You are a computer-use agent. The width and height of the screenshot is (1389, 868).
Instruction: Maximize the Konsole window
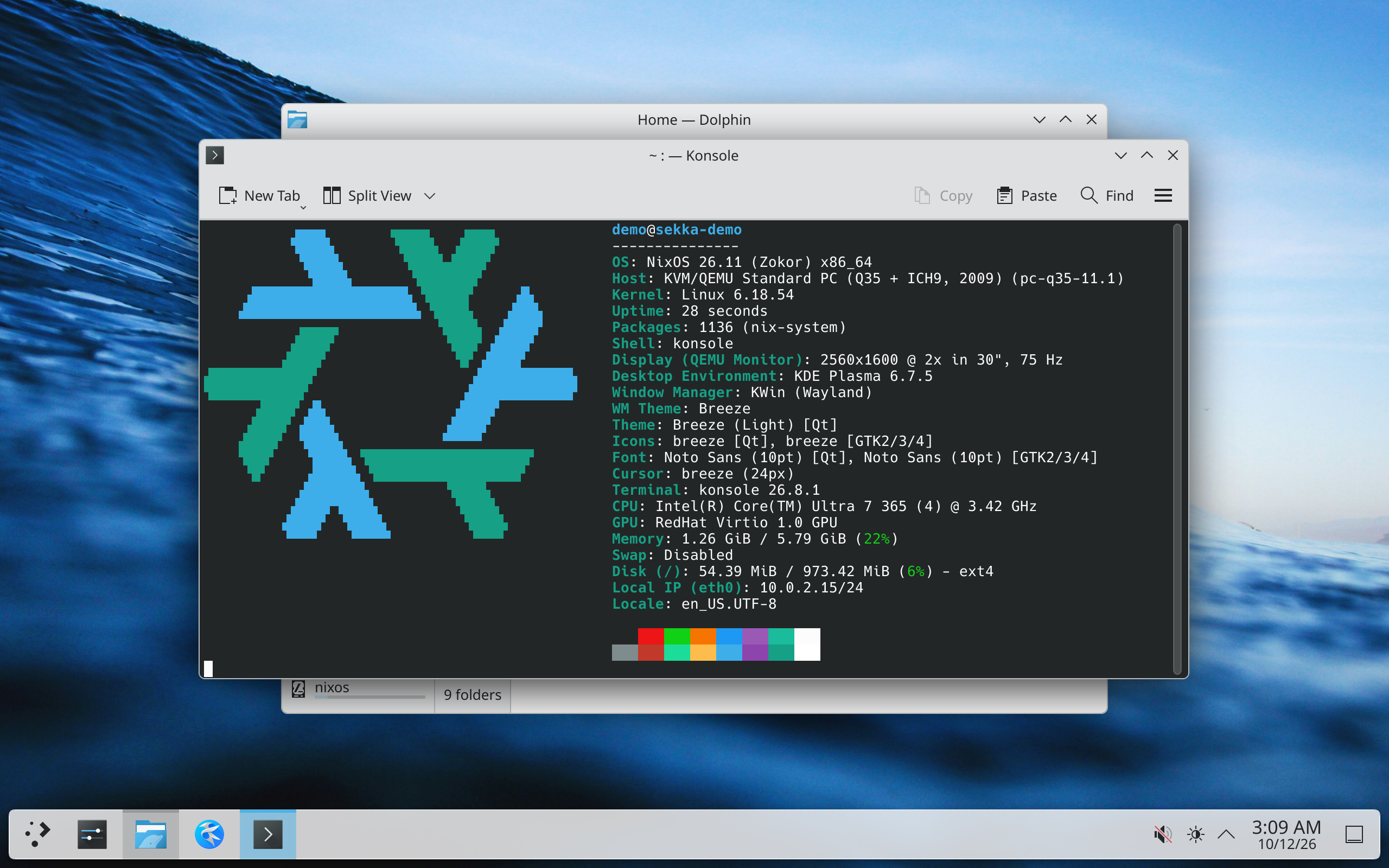(x=1147, y=156)
